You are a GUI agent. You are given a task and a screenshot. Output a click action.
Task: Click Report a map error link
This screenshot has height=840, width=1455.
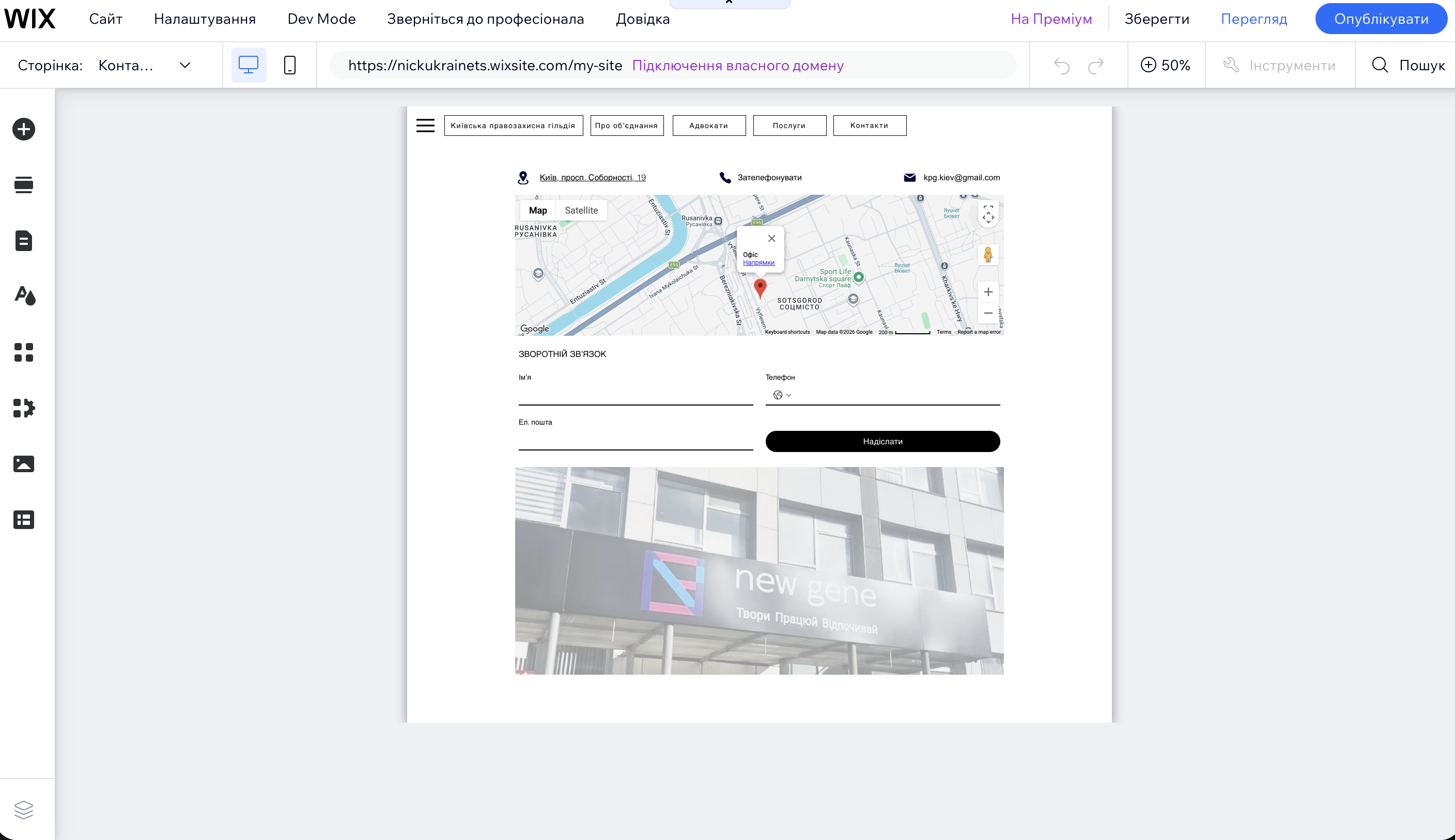(x=979, y=332)
